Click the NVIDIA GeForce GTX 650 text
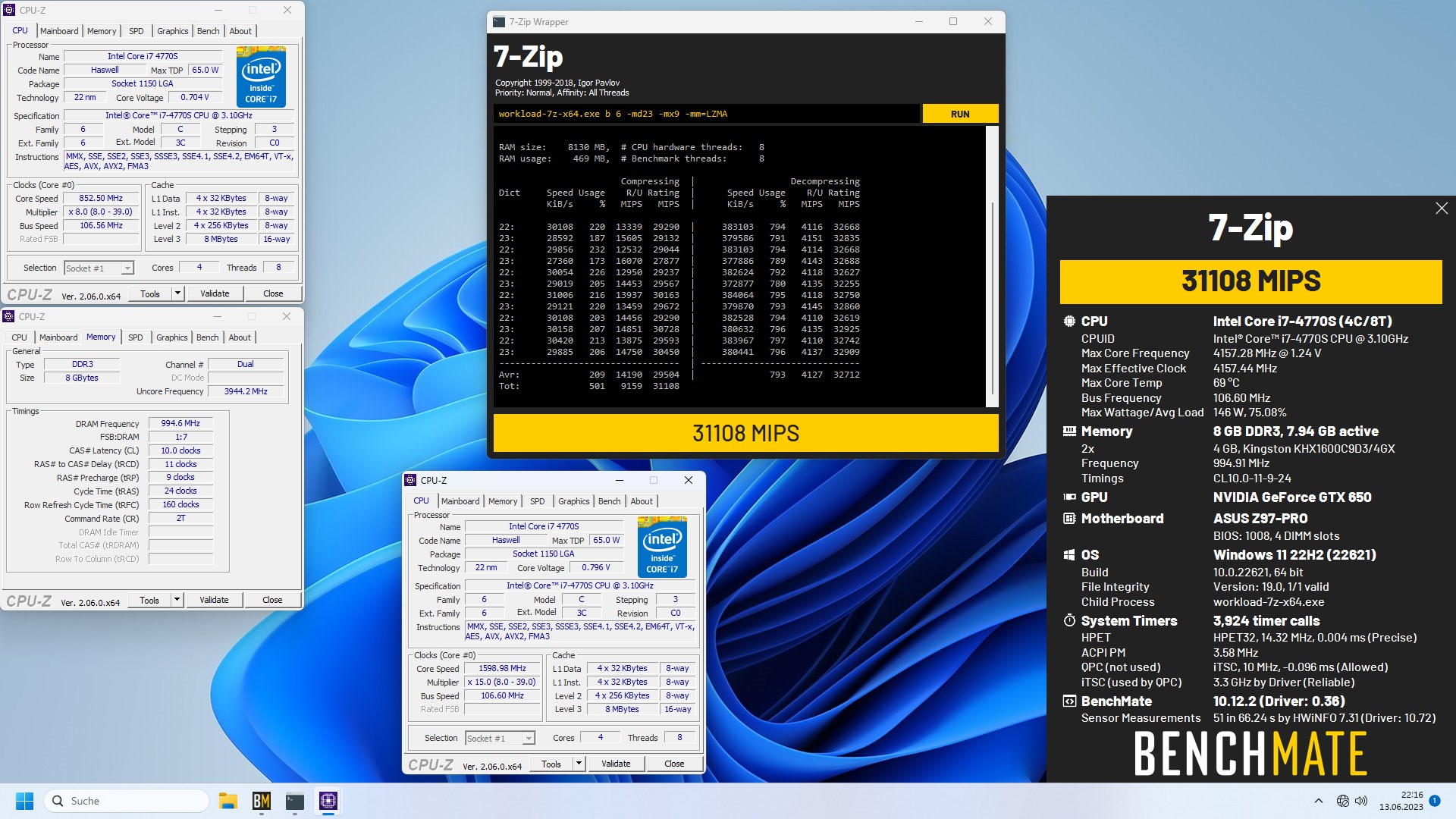This screenshot has height=819, width=1456. tap(1292, 497)
